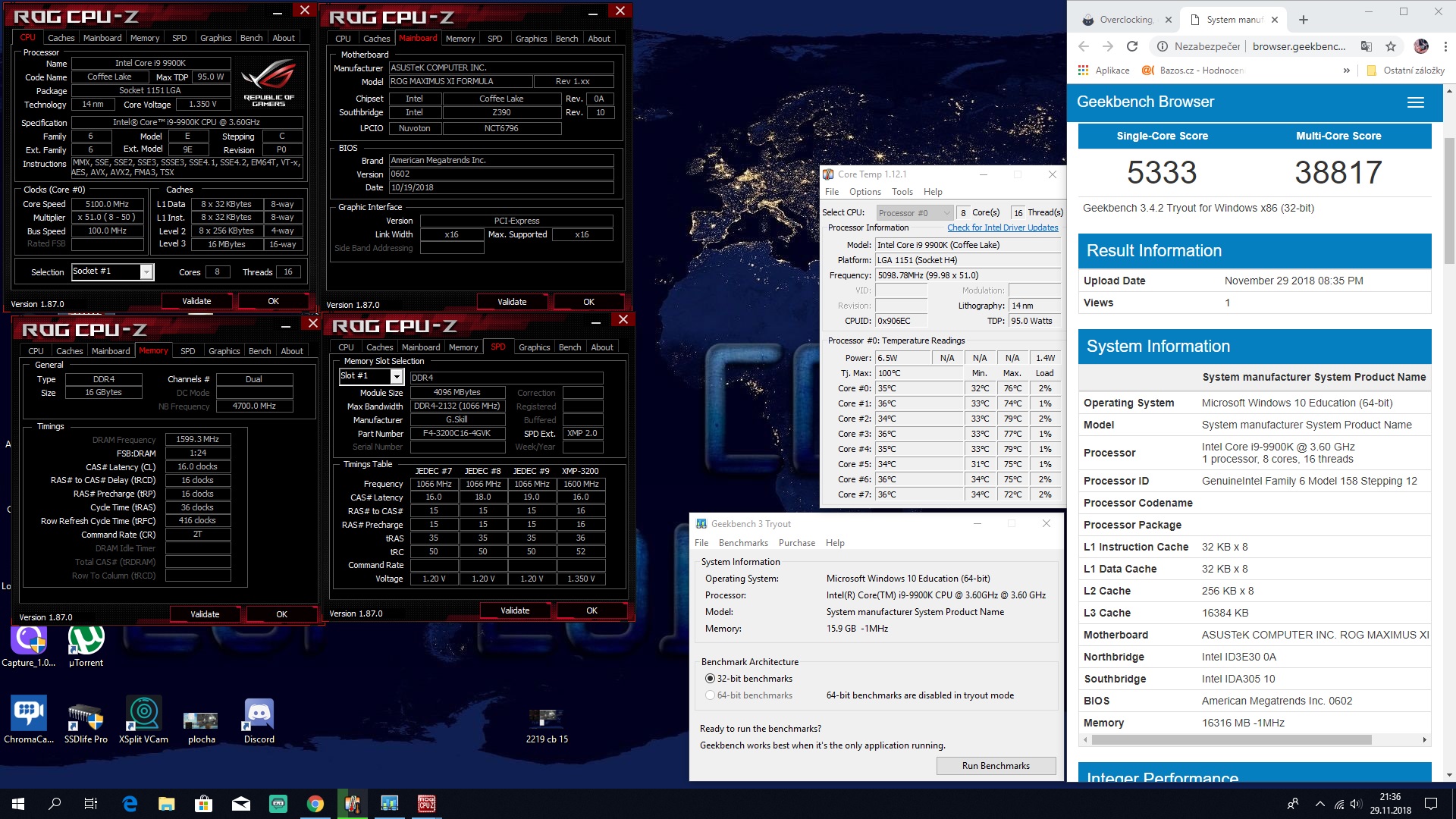The width and height of the screenshot is (1456, 819).
Task: Open the taskbar volume icon
Action: (1356, 804)
